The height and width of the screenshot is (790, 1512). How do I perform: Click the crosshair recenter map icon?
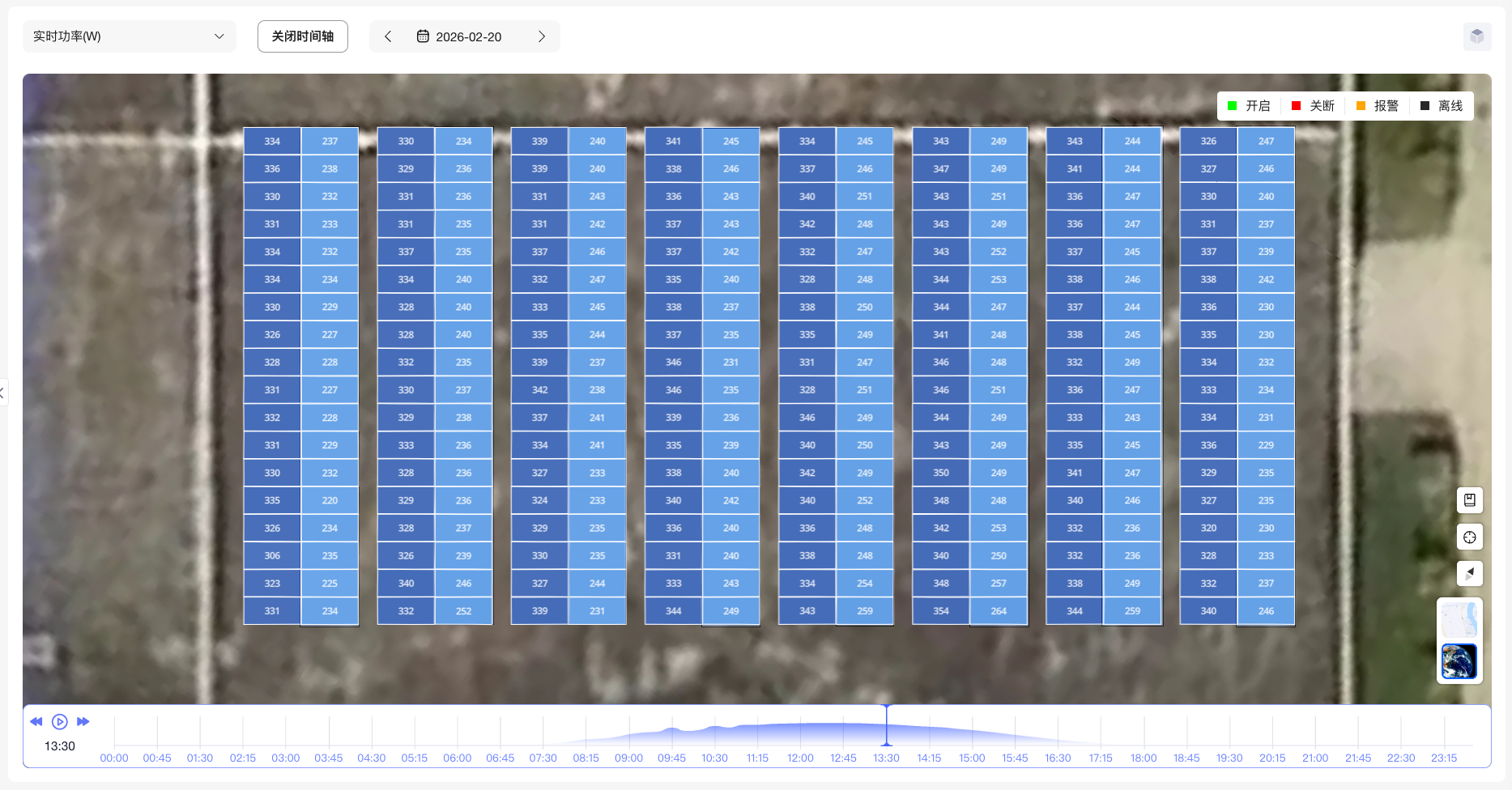coord(1469,537)
